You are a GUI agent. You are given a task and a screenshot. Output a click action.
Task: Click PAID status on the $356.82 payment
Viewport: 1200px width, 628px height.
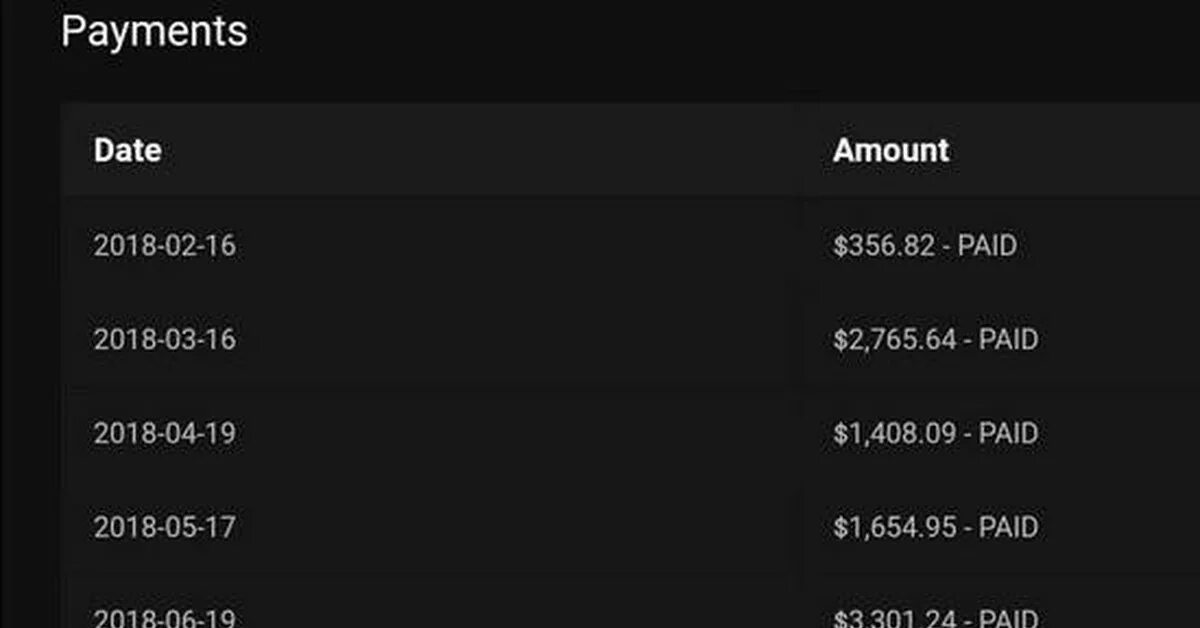(987, 246)
